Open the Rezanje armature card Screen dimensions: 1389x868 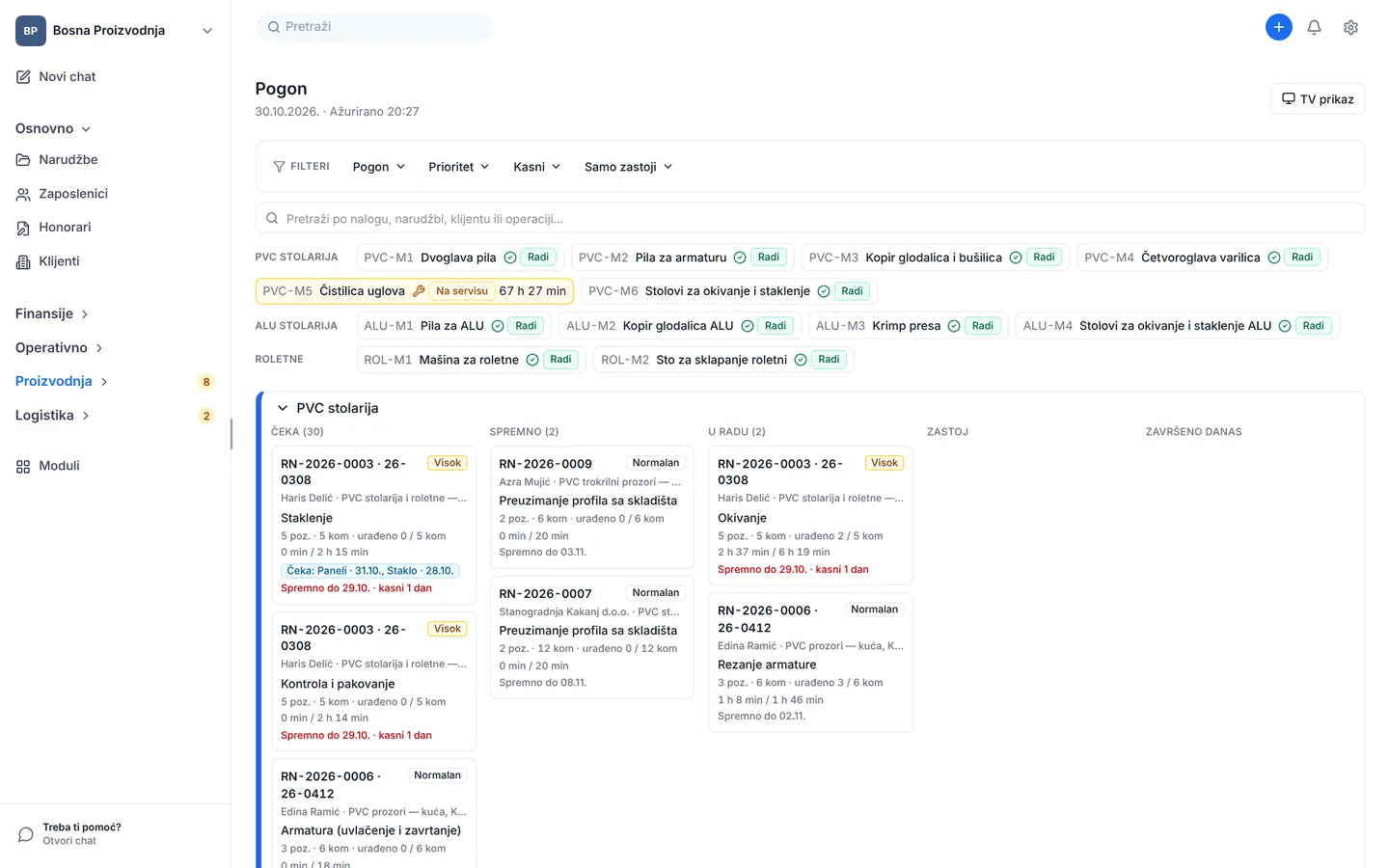pos(810,663)
